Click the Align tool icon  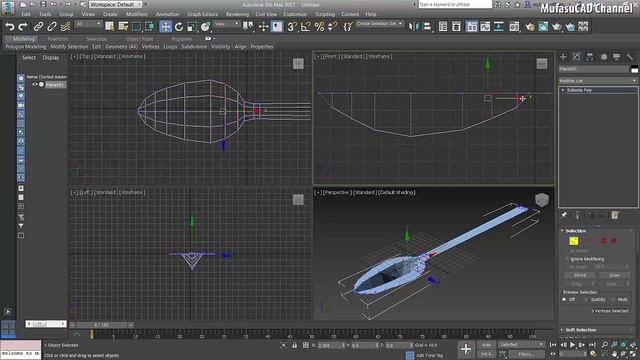point(427,27)
